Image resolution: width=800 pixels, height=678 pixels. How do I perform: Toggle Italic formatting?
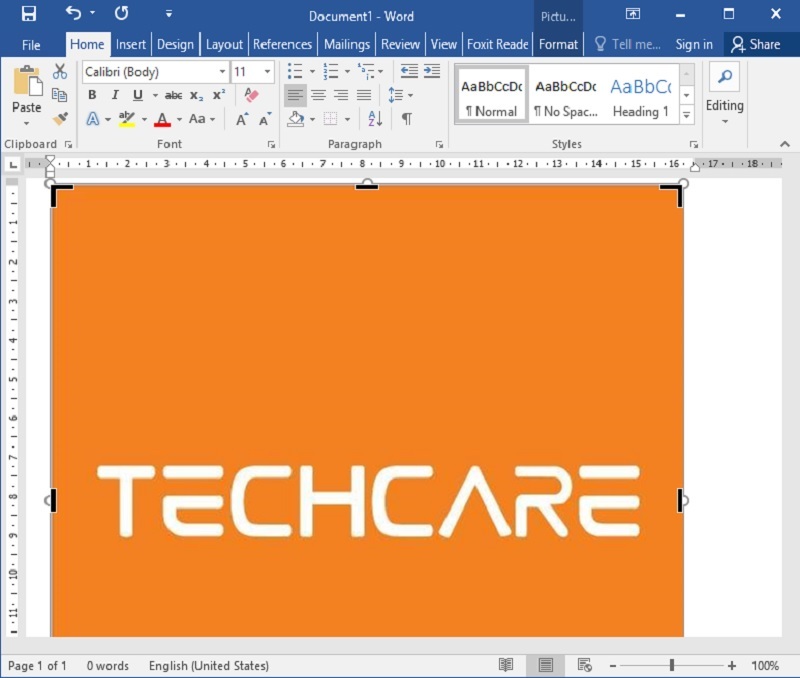[x=115, y=95]
